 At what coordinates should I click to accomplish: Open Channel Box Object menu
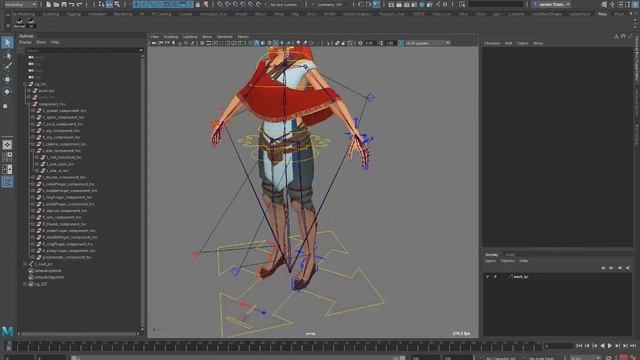point(522,43)
